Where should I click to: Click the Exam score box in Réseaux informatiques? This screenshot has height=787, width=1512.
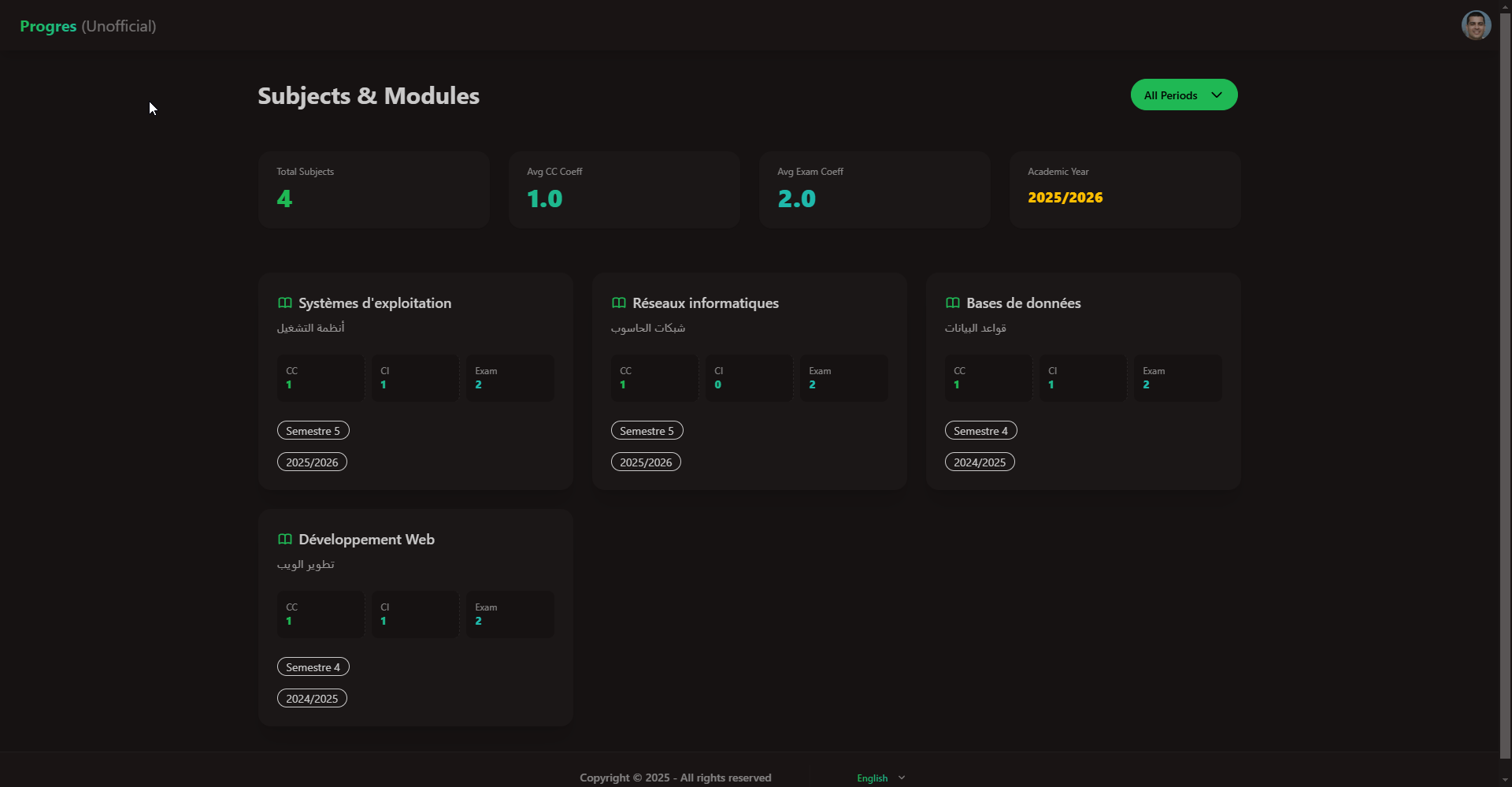click(x=843, y=377)
